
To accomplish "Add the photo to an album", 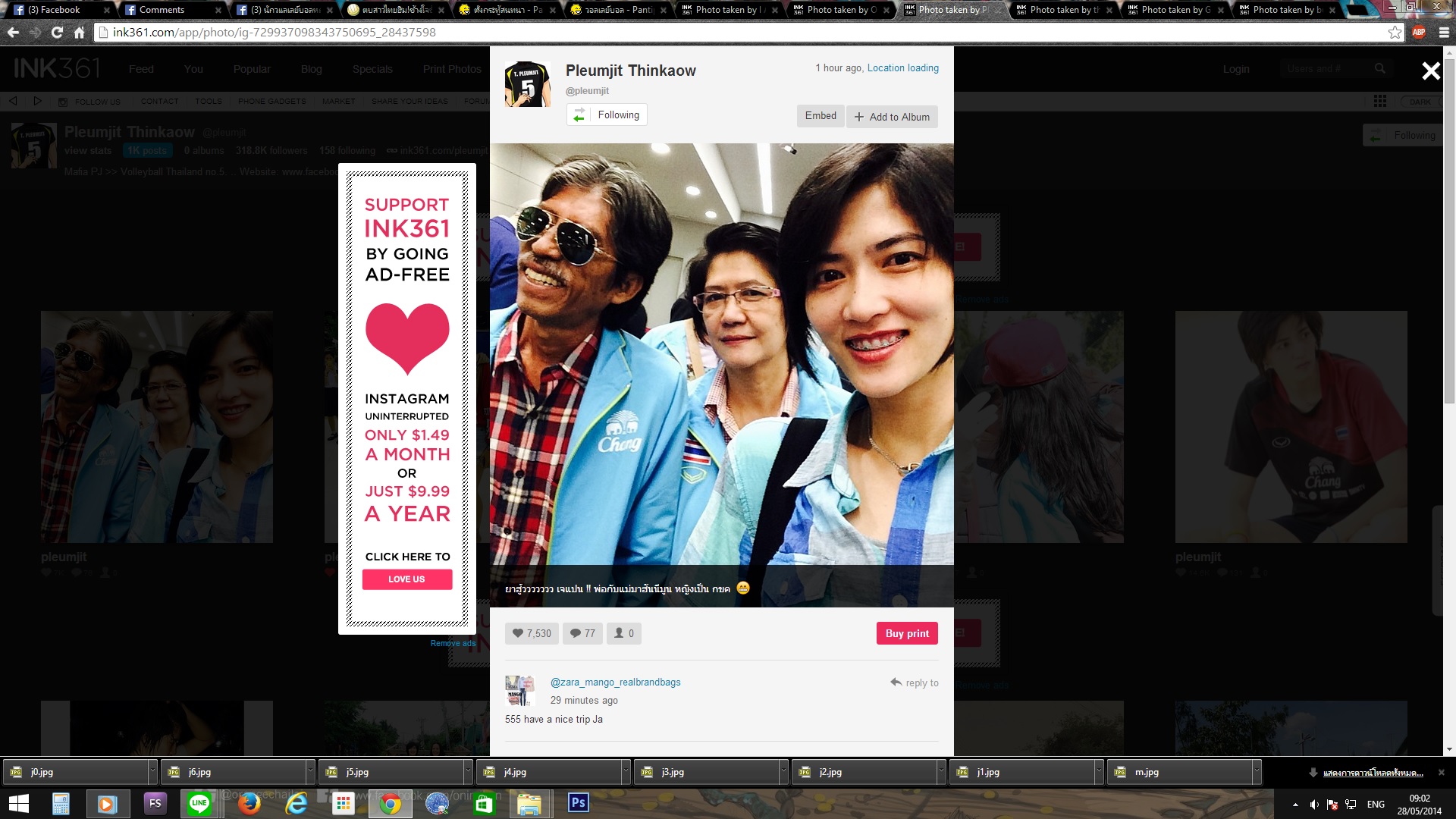I will [x=892, y=117].
